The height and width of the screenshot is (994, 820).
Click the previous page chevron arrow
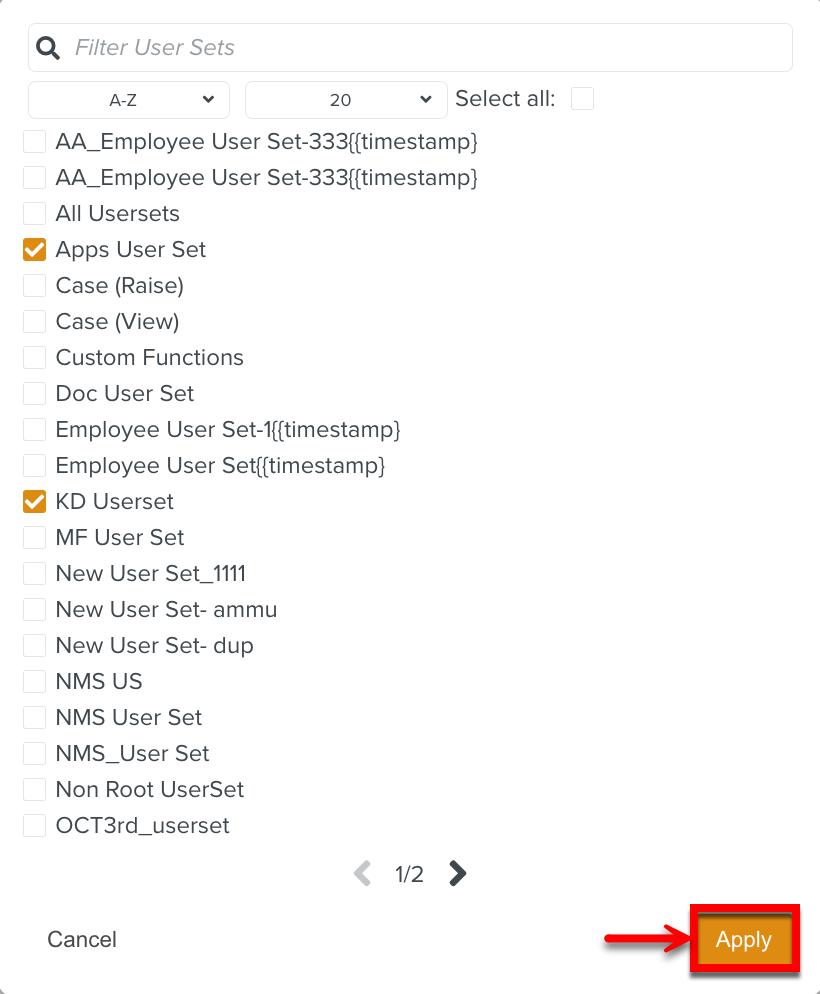click(x=362, y=873)
